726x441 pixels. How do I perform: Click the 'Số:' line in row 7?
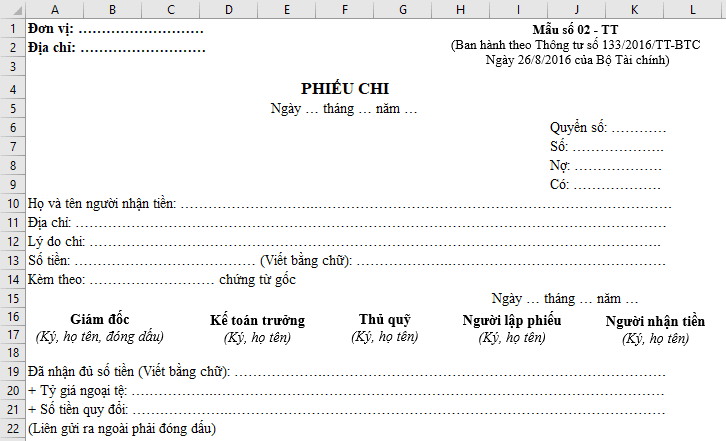coord(607,146)
